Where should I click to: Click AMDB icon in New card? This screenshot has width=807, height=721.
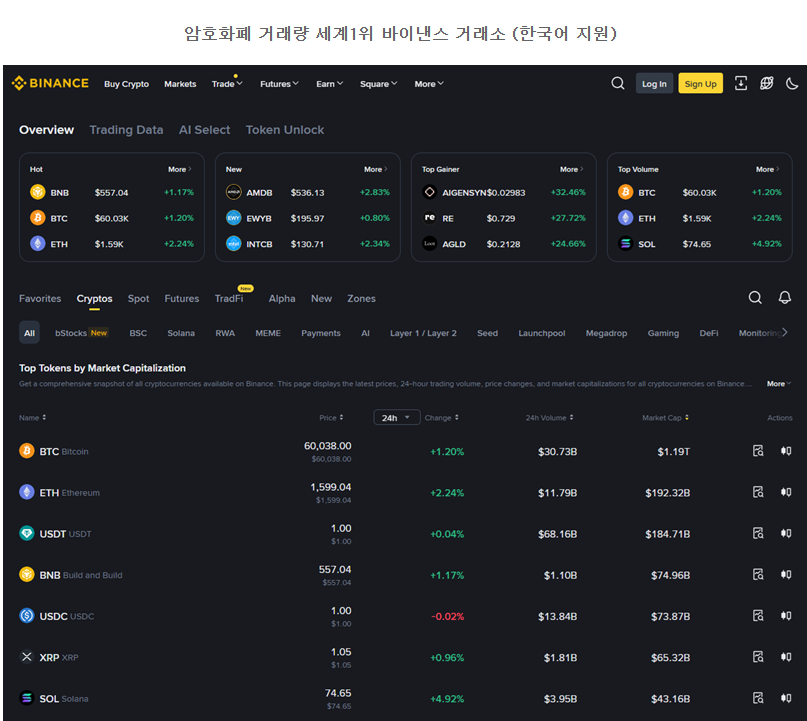click(233, 192)
